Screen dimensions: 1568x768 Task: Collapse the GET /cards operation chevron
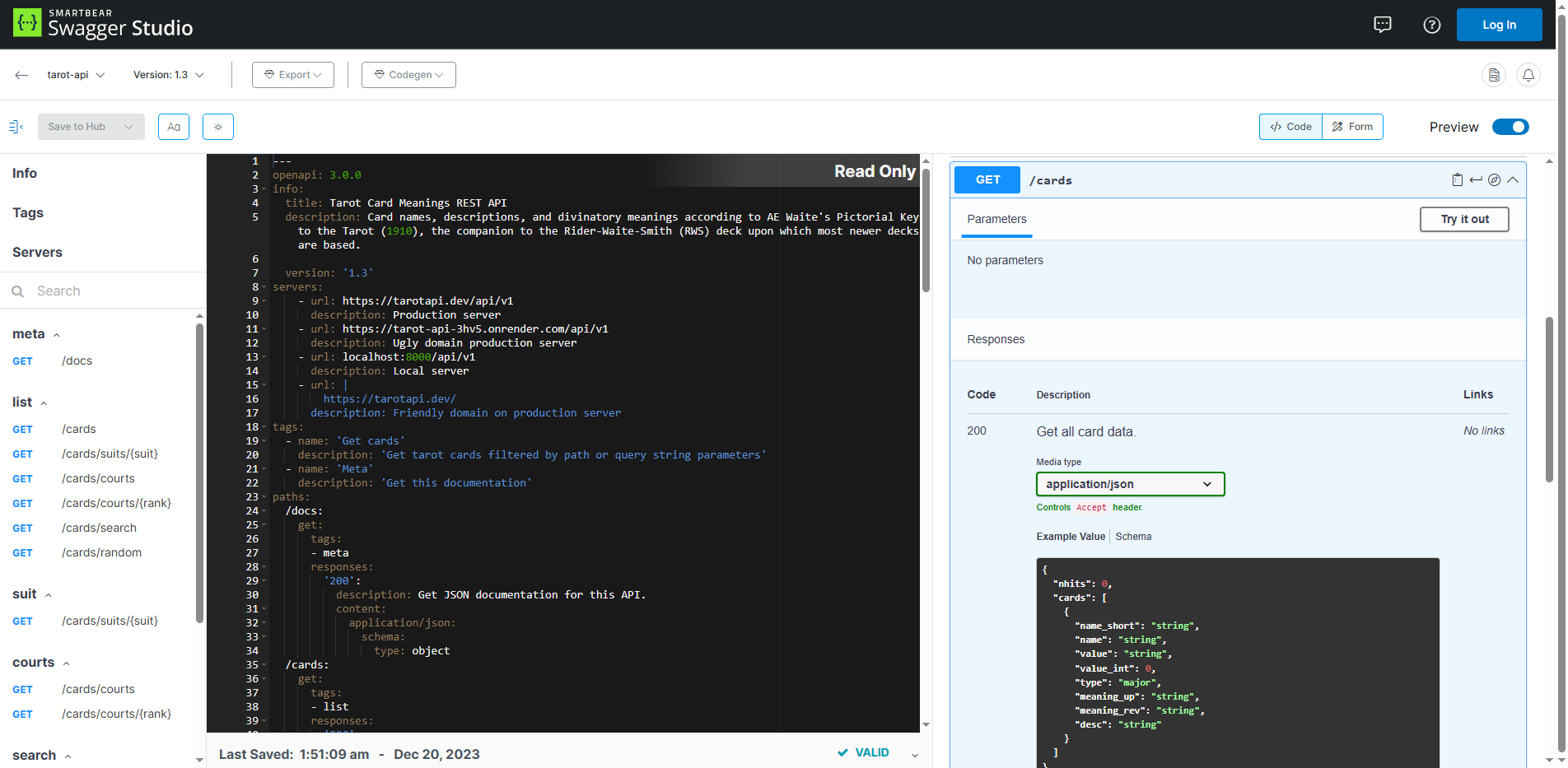1513,180
